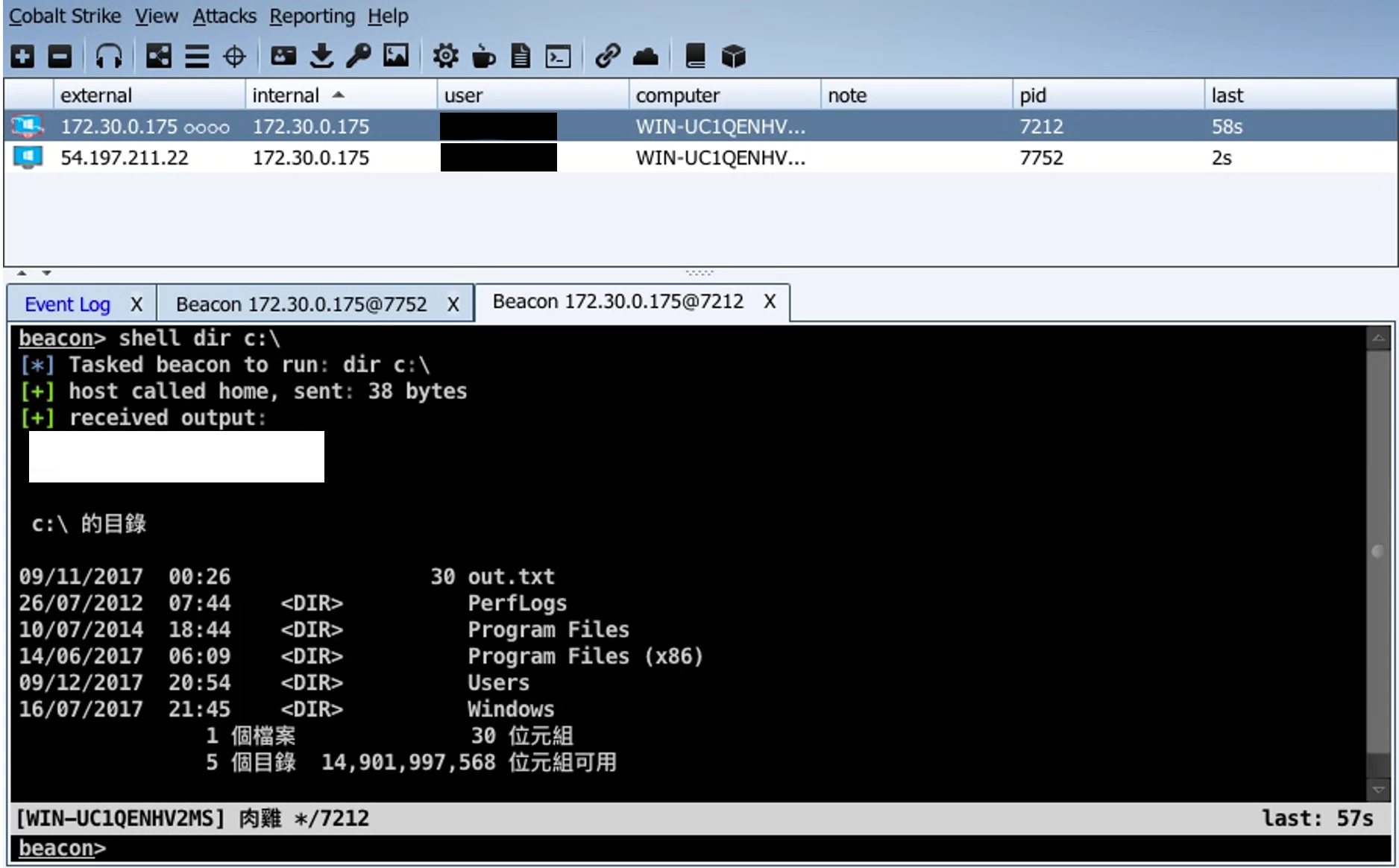Click the Java coffee cup icon

click(x=484, y=56)
